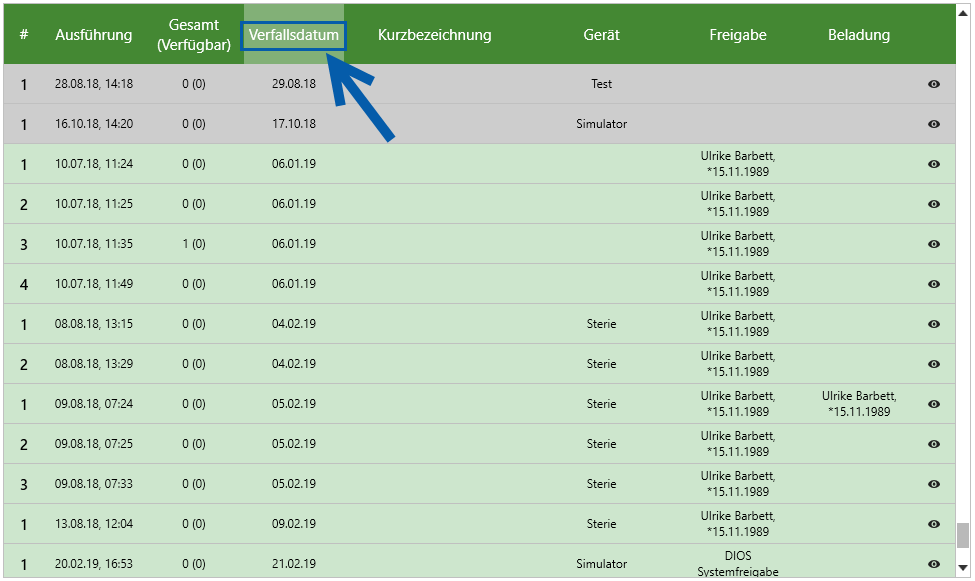
Task: View details of 16.10.18, 14:20 Simulator row
Action: (x=933, y=124)
